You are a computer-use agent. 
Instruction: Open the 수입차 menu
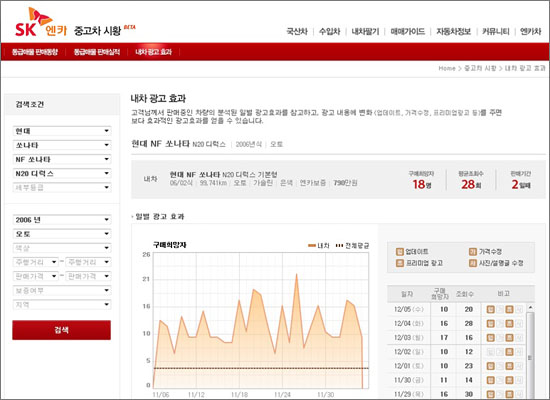pyautogui.click(x=329, y=32)
